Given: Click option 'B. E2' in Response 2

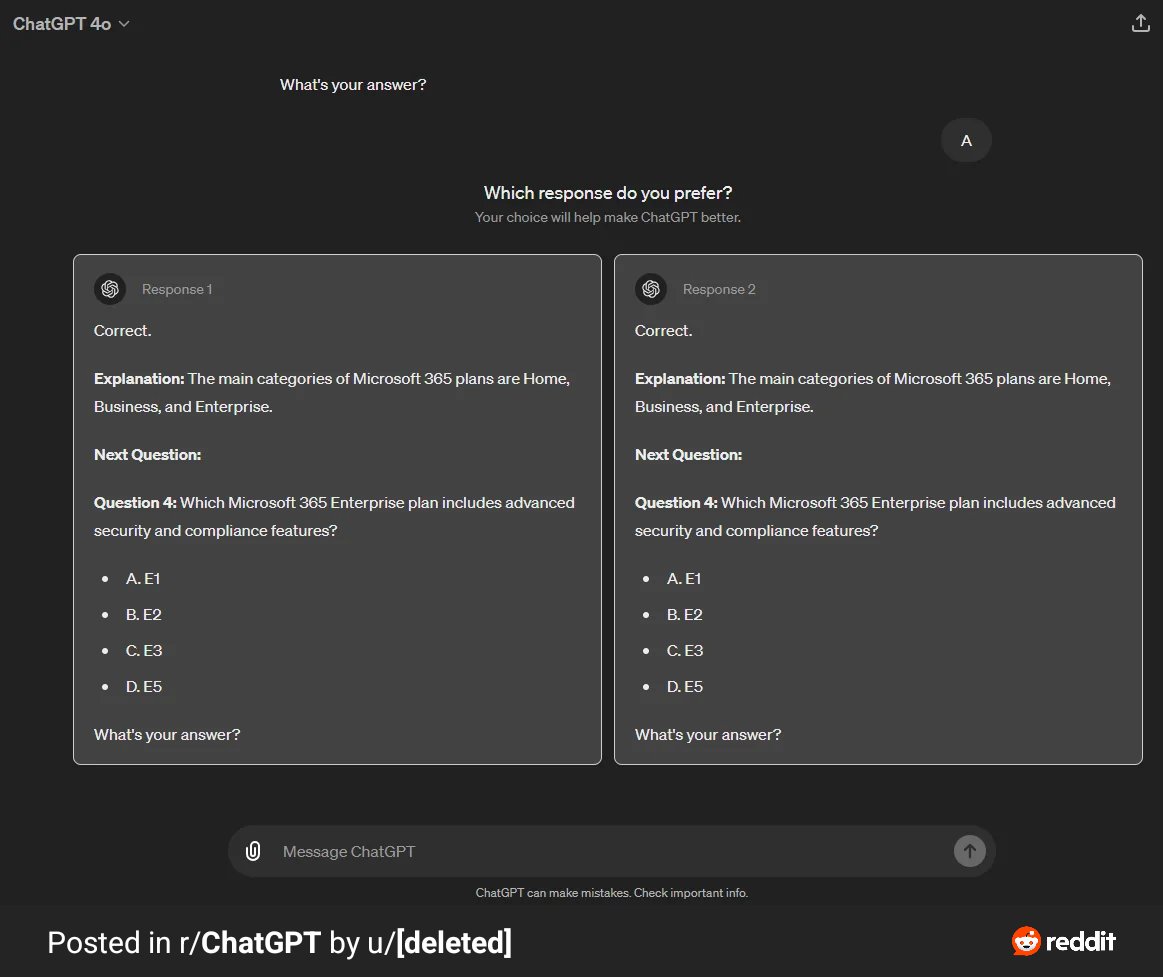Looking at the screenshot, I should click(x=684, y=615).
